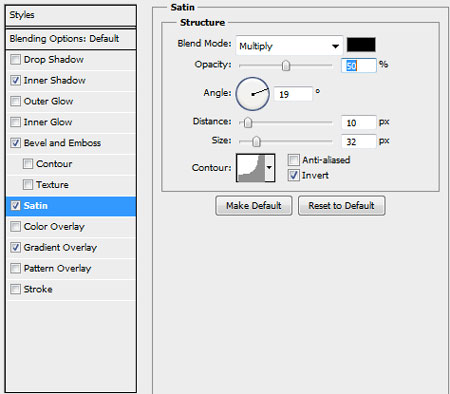This screenshot has height=394, width=450.
Task: Click the Opacity slider handle
Action: click(286, 66)
